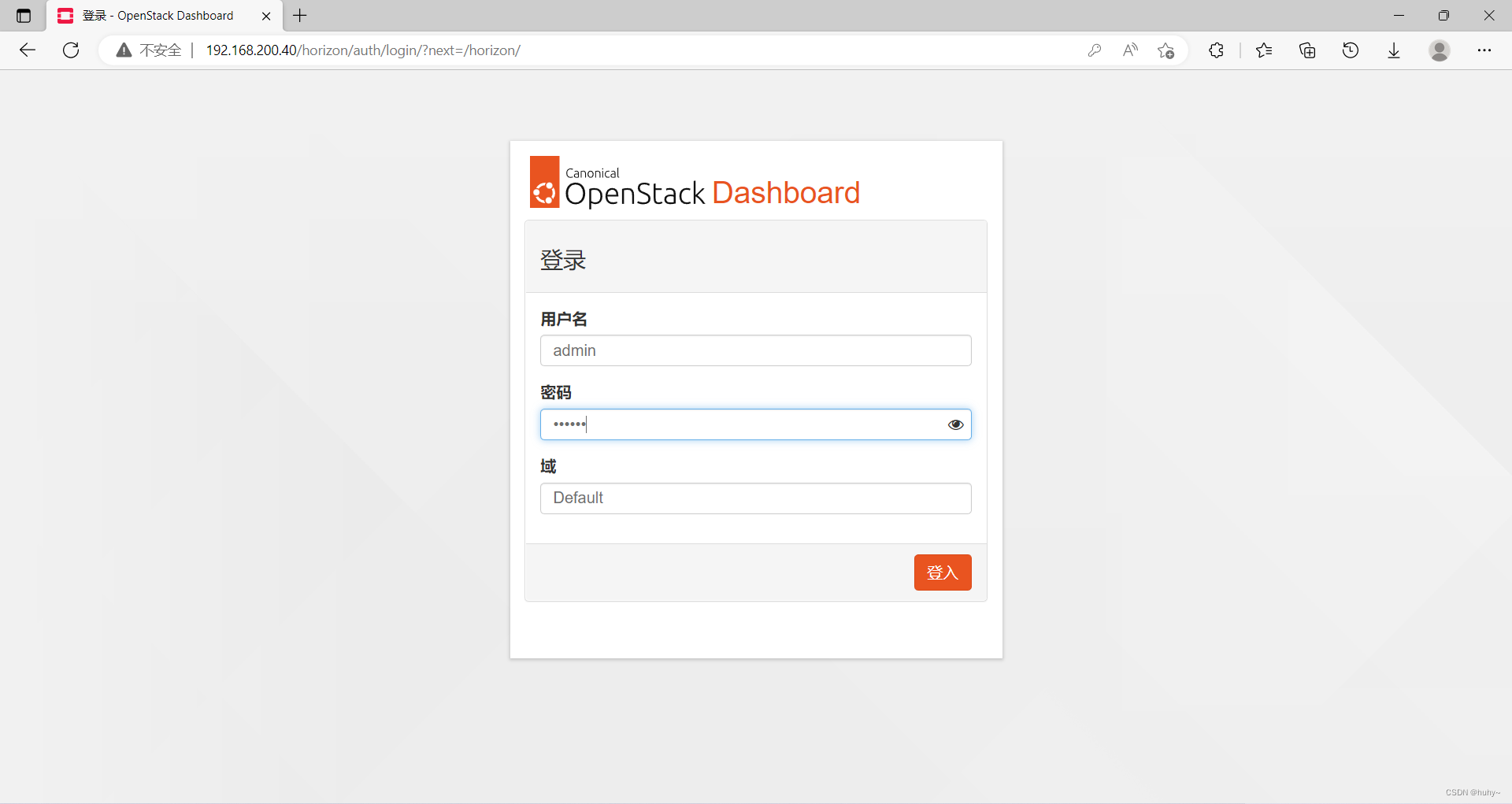Click the 登录 heading text
Viewport: 1512px width, 804px height.
point(563,260)
